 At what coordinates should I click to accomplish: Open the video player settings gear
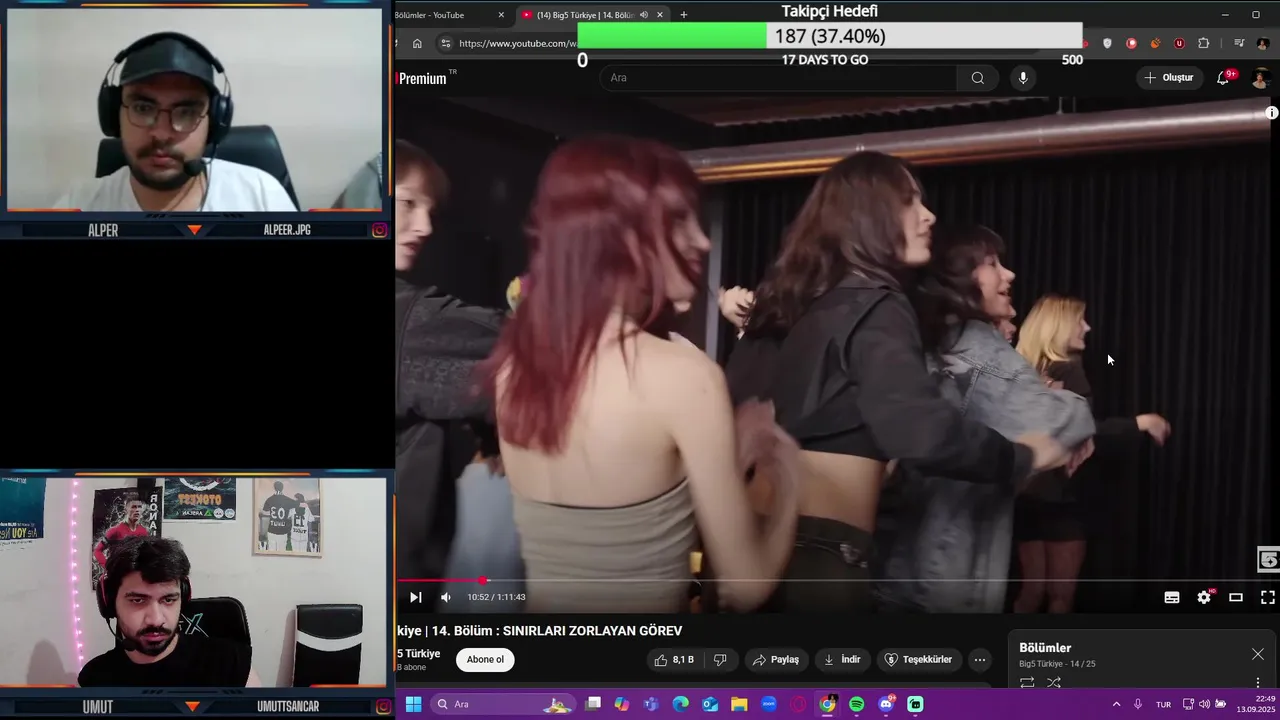coord(1204,597)
